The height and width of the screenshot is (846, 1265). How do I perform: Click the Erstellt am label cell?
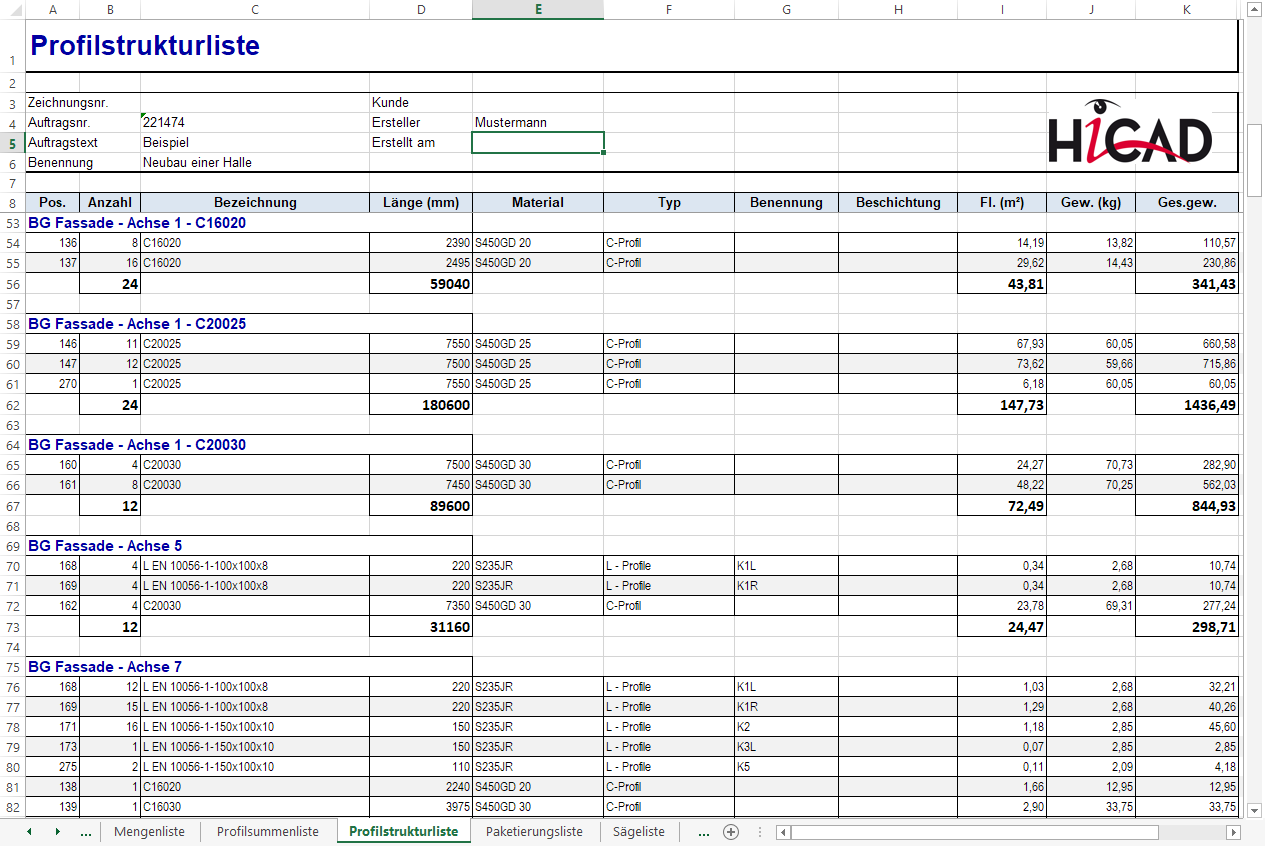click(x=421, y=143)
